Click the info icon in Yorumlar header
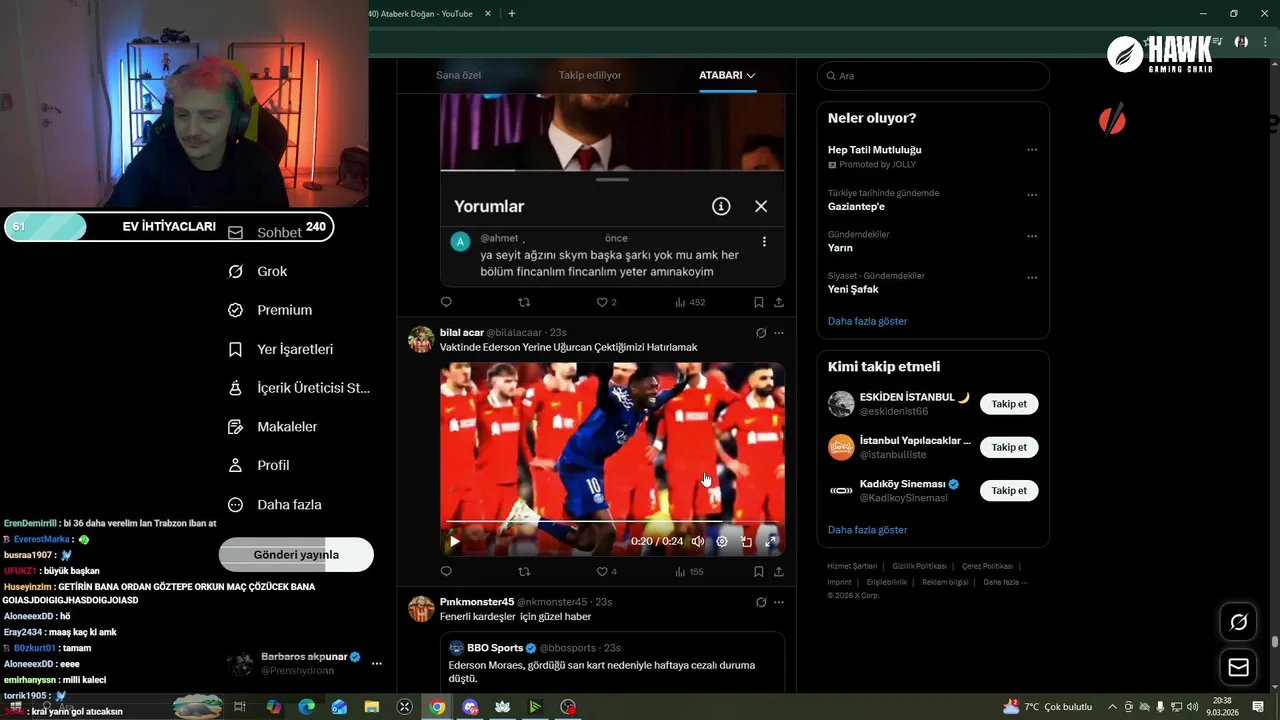 (721, 206)
